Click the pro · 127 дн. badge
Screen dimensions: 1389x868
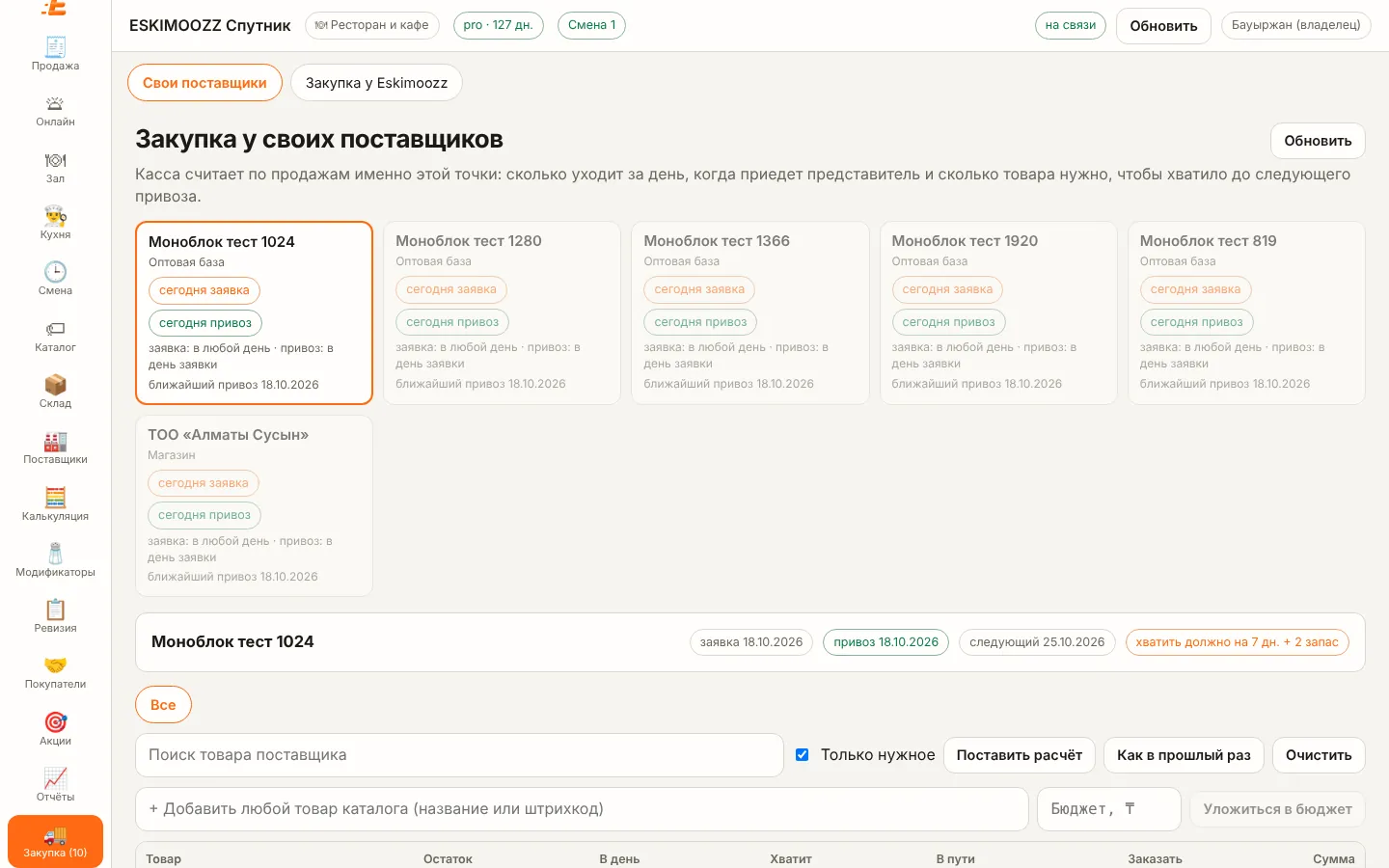[x=498, y=25]
